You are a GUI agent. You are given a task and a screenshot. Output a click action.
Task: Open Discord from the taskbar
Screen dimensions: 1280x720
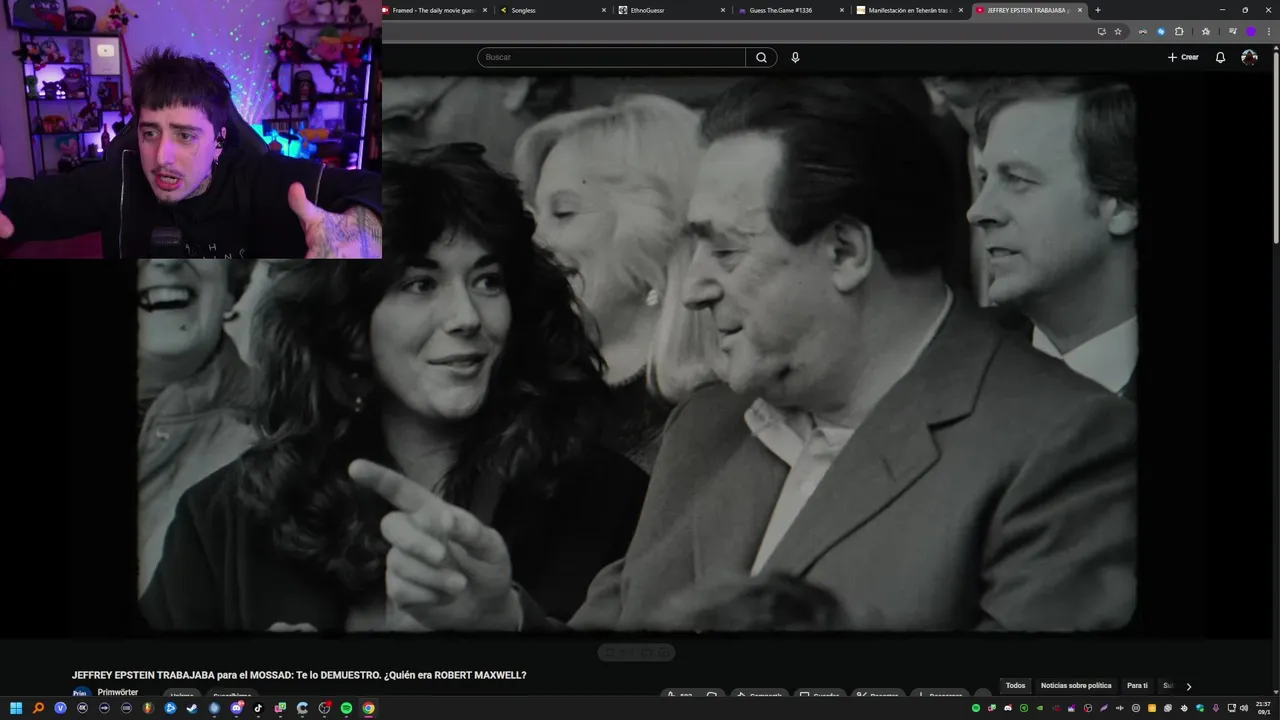pyautogui.click(x=237, y=708)
